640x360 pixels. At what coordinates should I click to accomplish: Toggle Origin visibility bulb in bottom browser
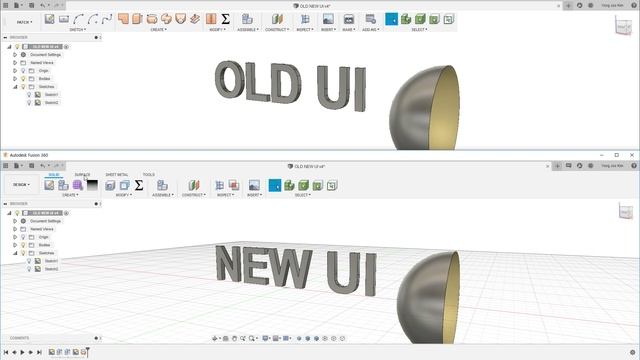23,237
